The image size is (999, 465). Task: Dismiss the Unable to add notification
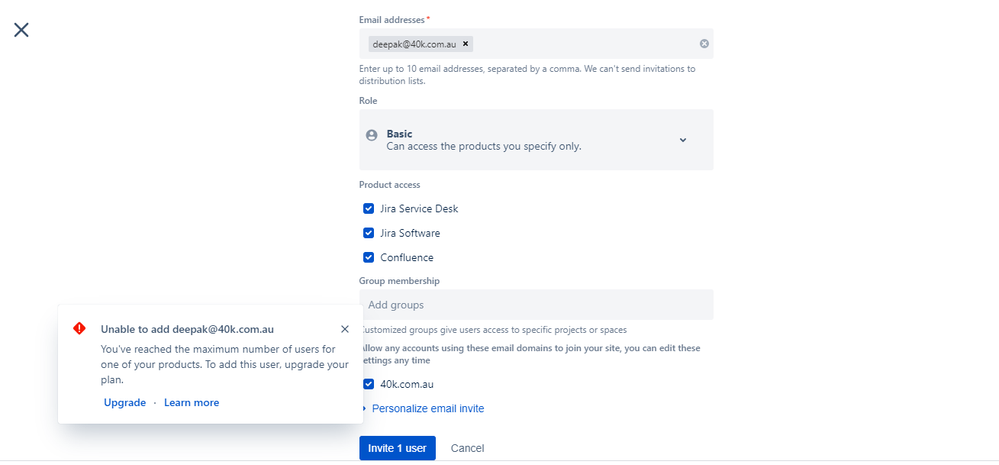coord(345,329)
